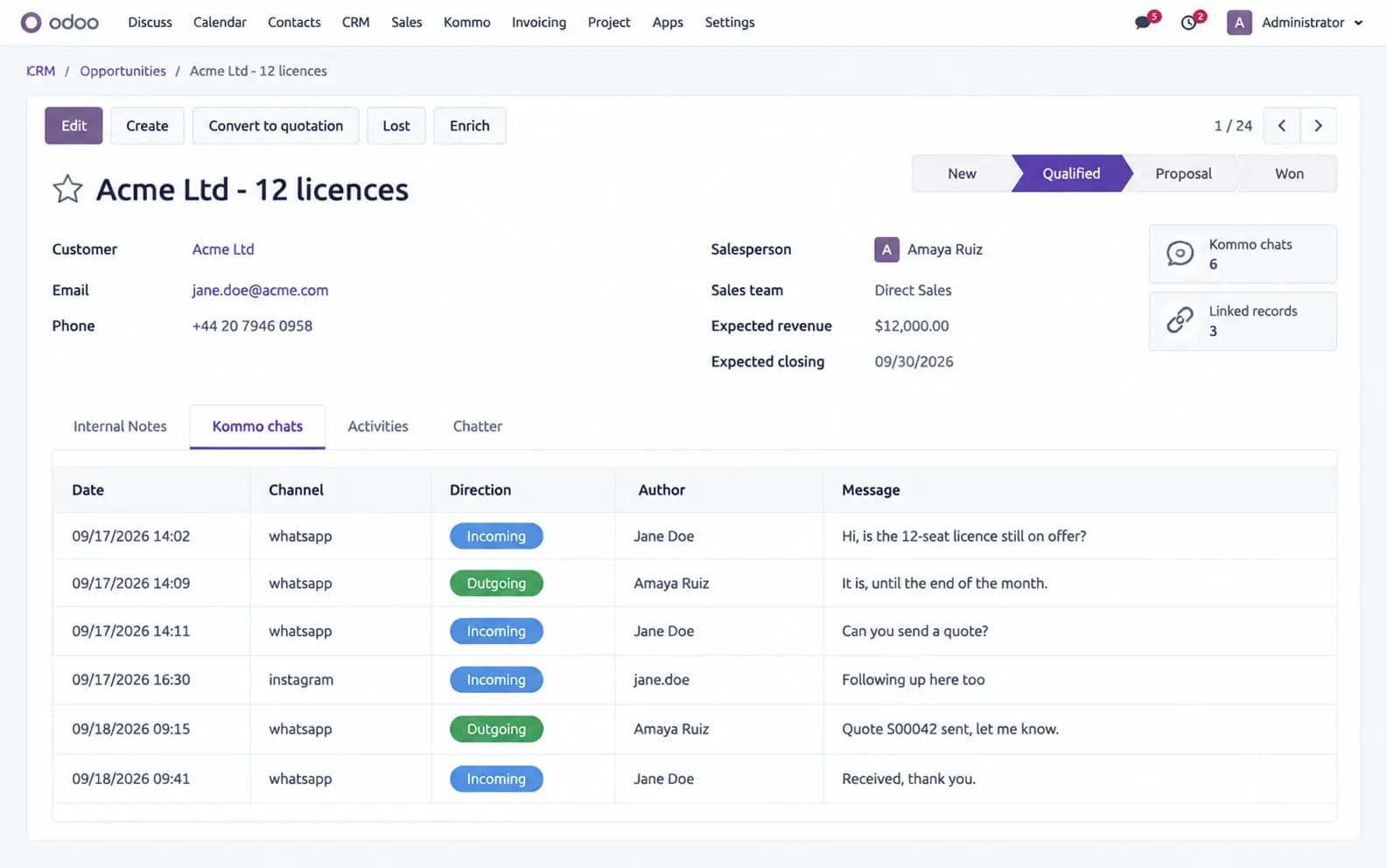
Task: Switch to the Internal Notes tab
Action: point(120,426)
